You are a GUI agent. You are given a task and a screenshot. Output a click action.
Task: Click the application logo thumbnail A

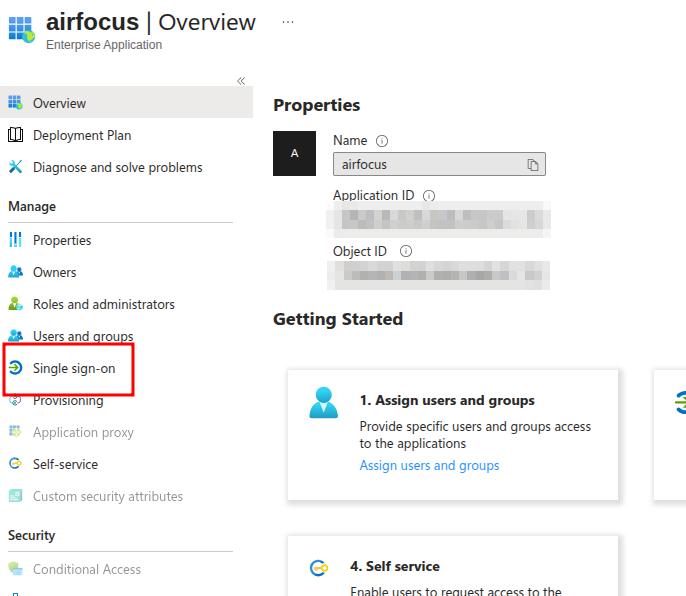tap(294, 154)
